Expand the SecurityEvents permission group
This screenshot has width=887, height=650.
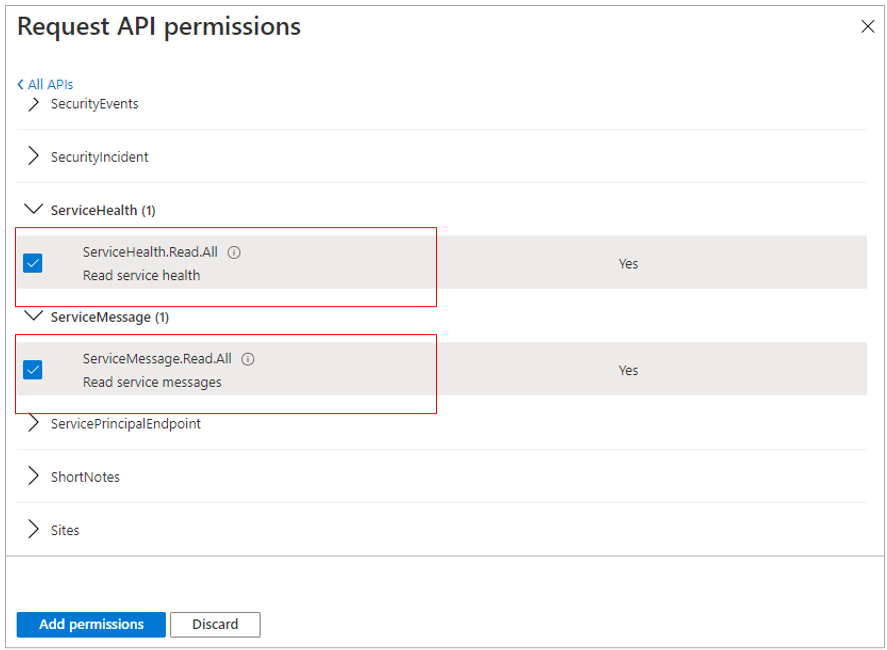coord(33,104)
